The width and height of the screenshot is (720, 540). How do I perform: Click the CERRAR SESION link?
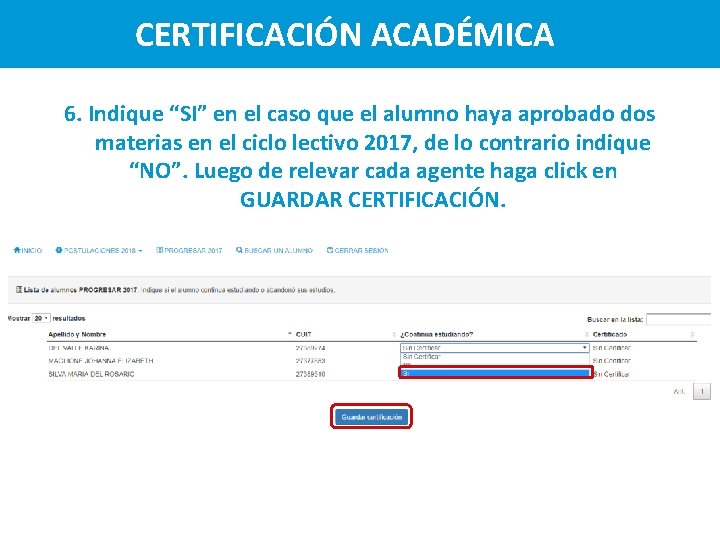pyautogui.click(x=358, y=250)
